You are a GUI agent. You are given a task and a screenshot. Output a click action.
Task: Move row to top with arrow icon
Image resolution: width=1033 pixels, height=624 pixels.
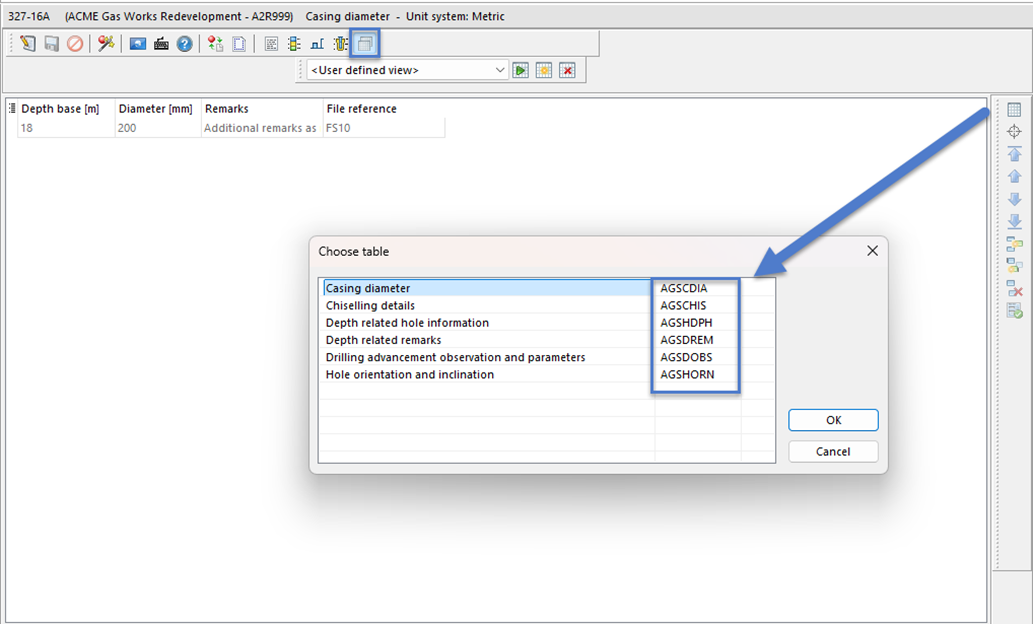pyautogui.click(x=1014, y=154)
